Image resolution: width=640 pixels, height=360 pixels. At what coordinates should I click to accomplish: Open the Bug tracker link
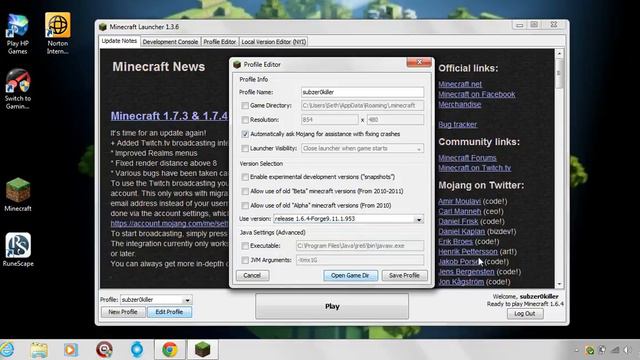(x=458, y=124)
